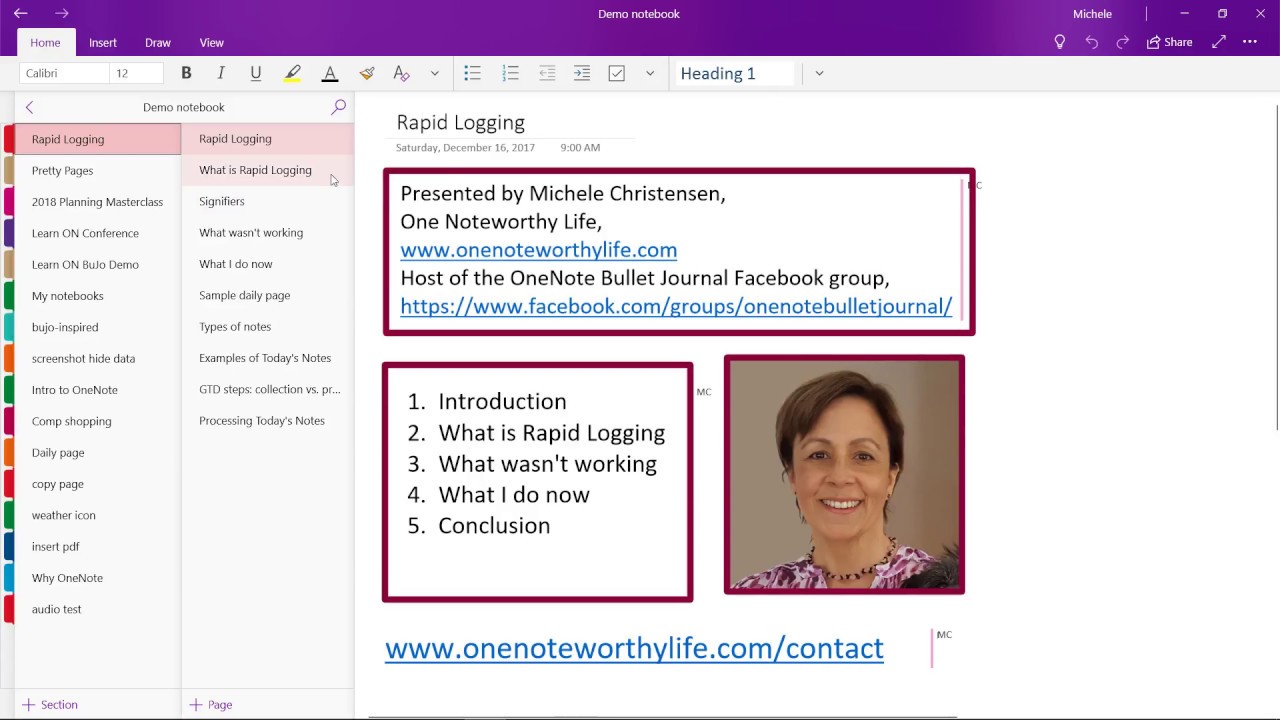Select the Intro to OneNote section
Screen dimensions: 1280x720
tap(98, 390)
